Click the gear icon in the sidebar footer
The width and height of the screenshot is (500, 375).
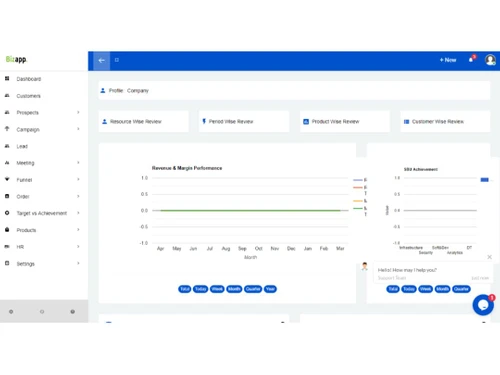[11, 312]
